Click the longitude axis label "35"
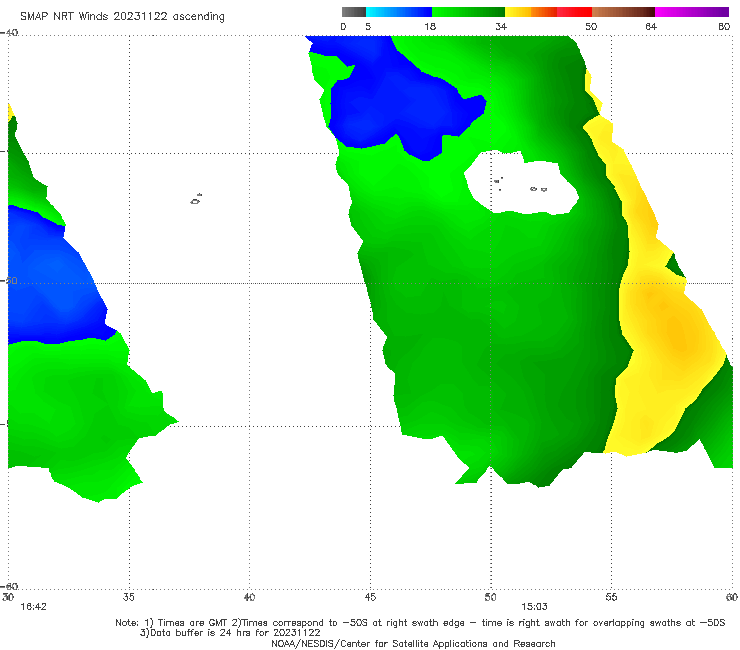 click(x=128, y=597)
